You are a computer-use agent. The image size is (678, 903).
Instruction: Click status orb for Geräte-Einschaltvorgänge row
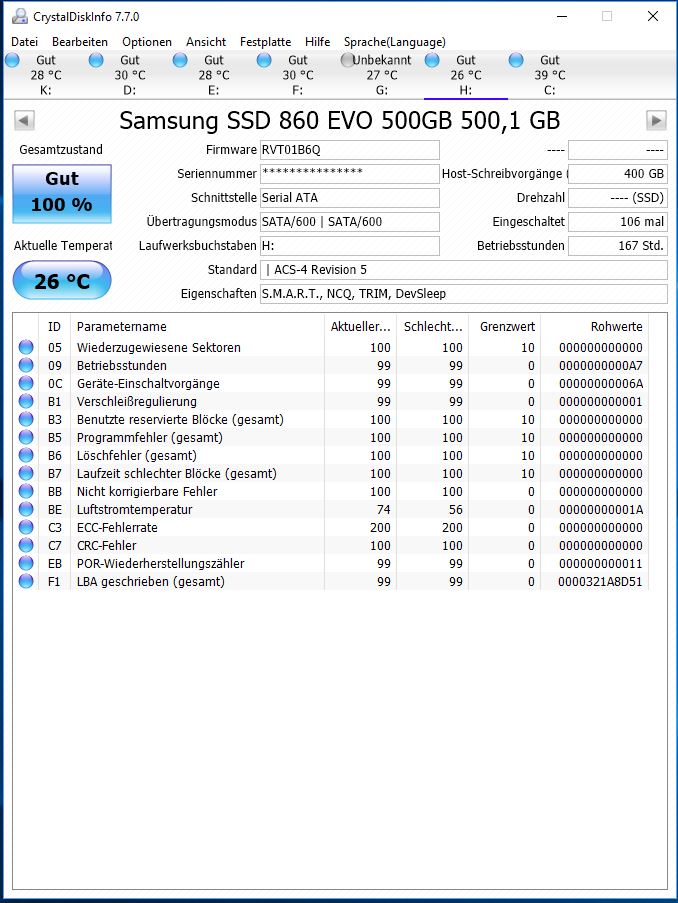[x=26, y=383]
